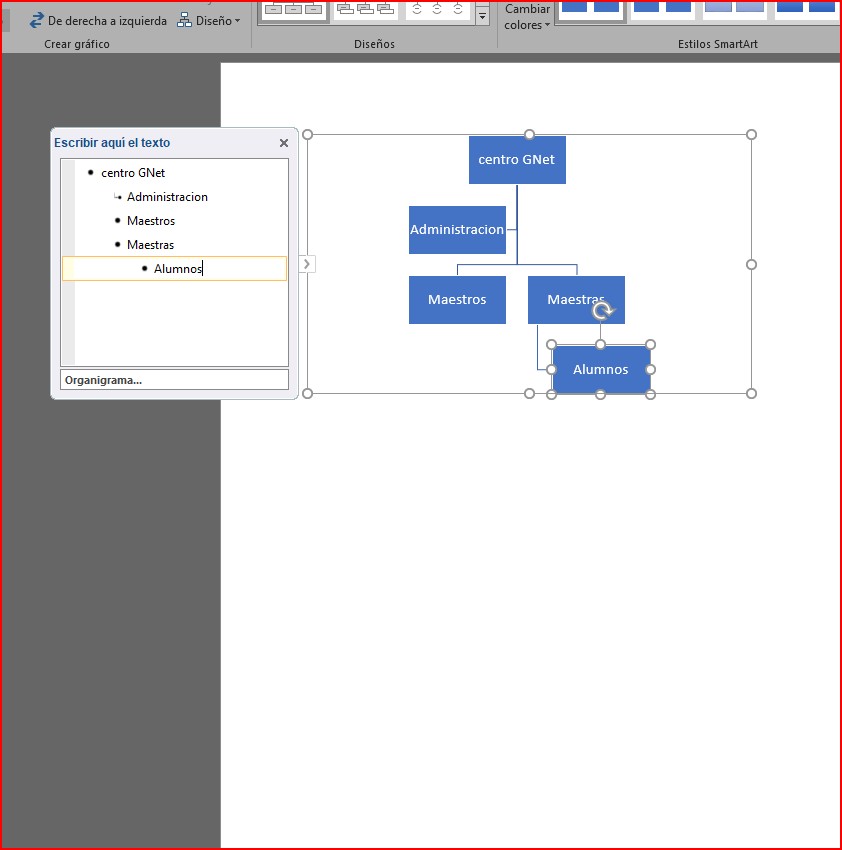Select the first layout thumbnail in Diseños

293,9
